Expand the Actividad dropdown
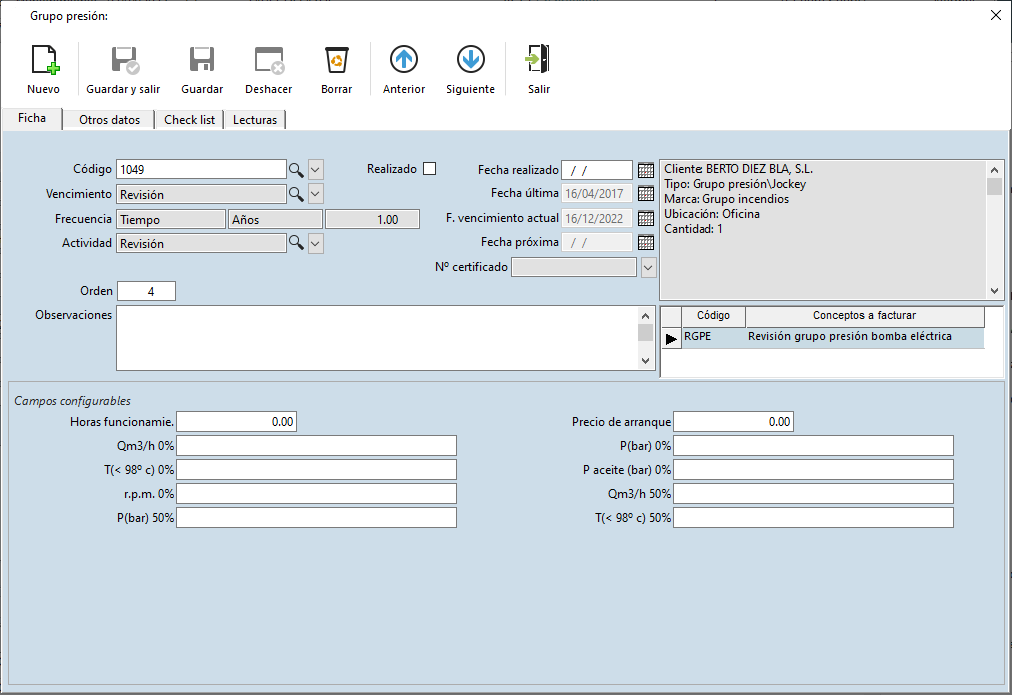Viewport: 1012px width, 695px height. [x=316, y=243]
